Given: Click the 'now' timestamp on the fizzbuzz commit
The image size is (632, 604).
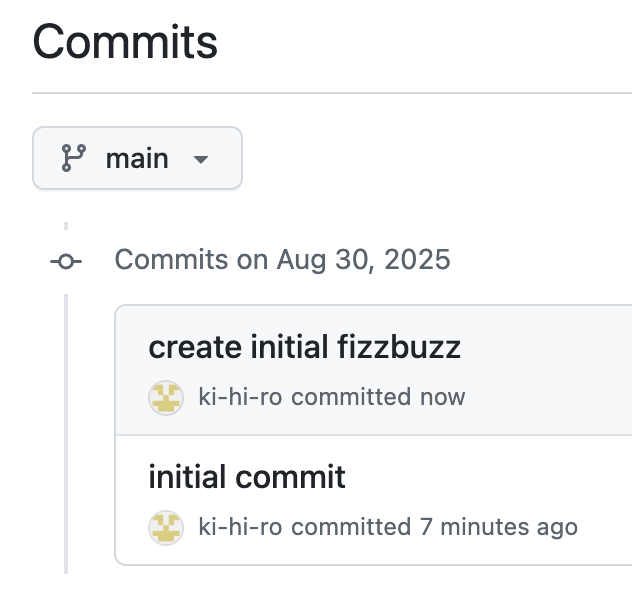Looking at the screenshot, I should pyautogui.click(x=443, y=397).
